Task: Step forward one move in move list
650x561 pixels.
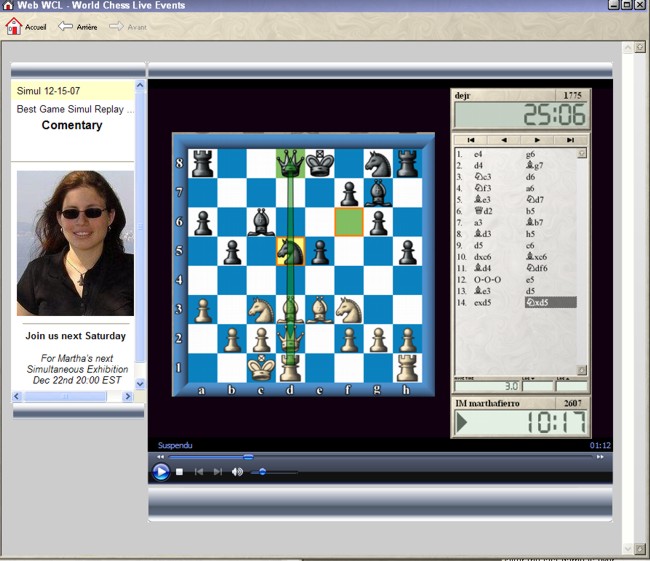Action: pyautogui.click(x=537, y=140)
